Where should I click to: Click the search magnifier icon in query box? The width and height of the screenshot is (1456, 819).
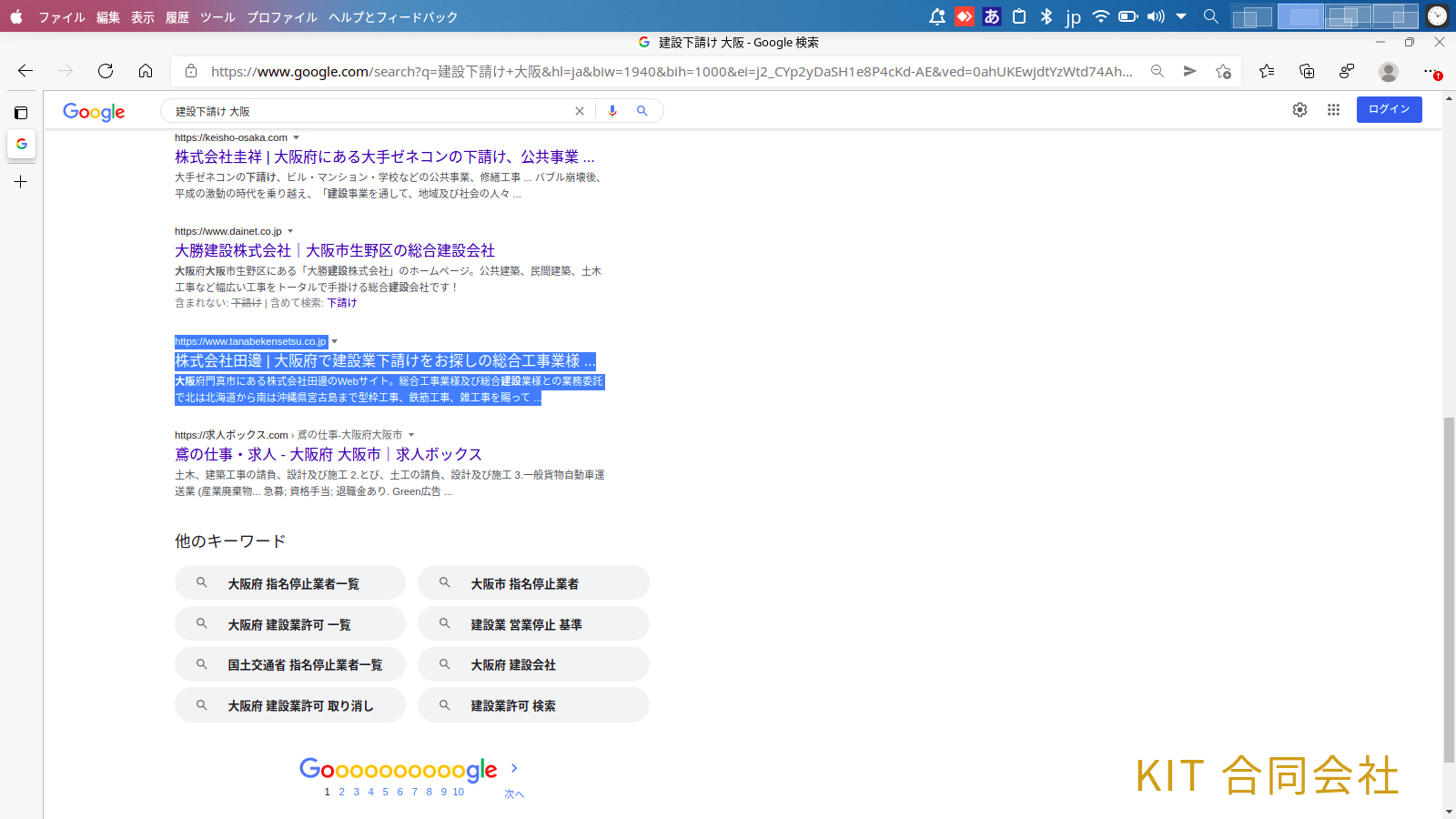tap(642, 110)
